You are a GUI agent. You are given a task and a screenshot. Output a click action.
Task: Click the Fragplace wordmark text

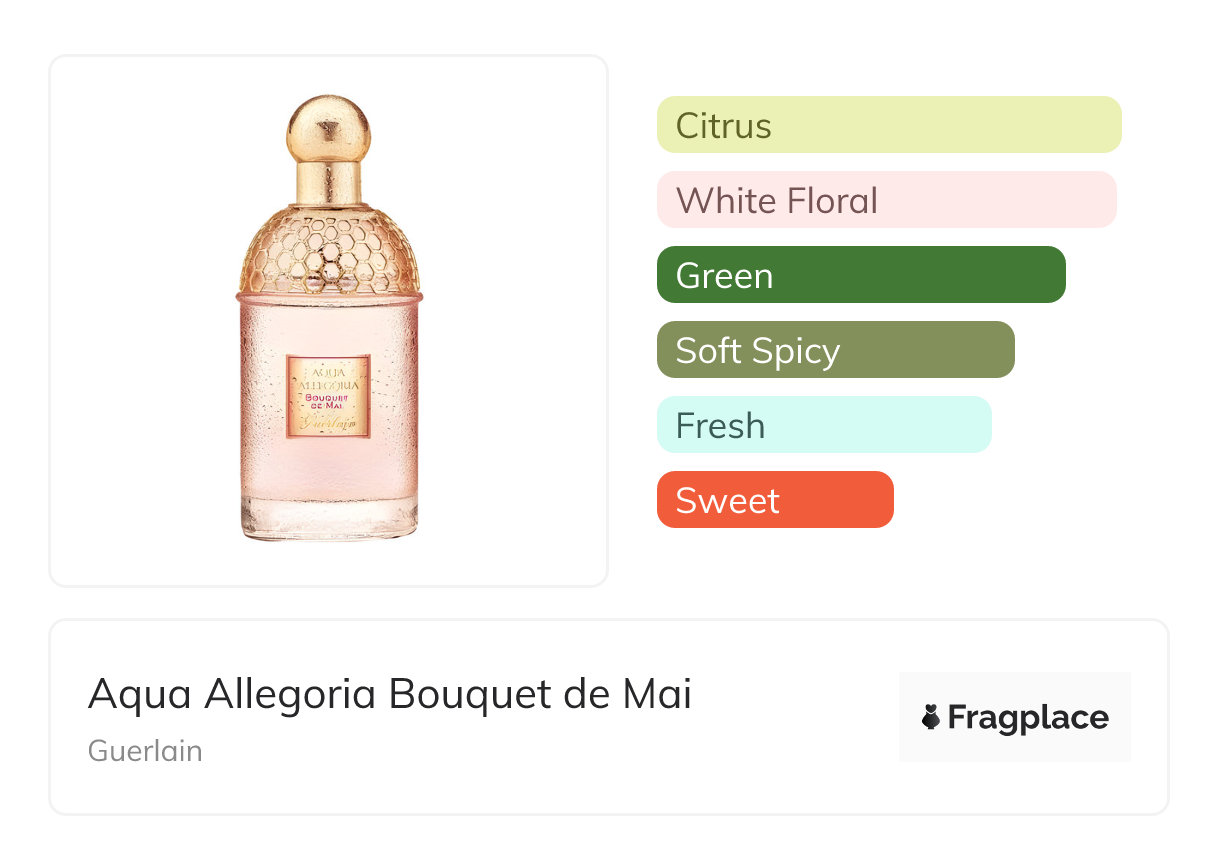[1028, 718]
